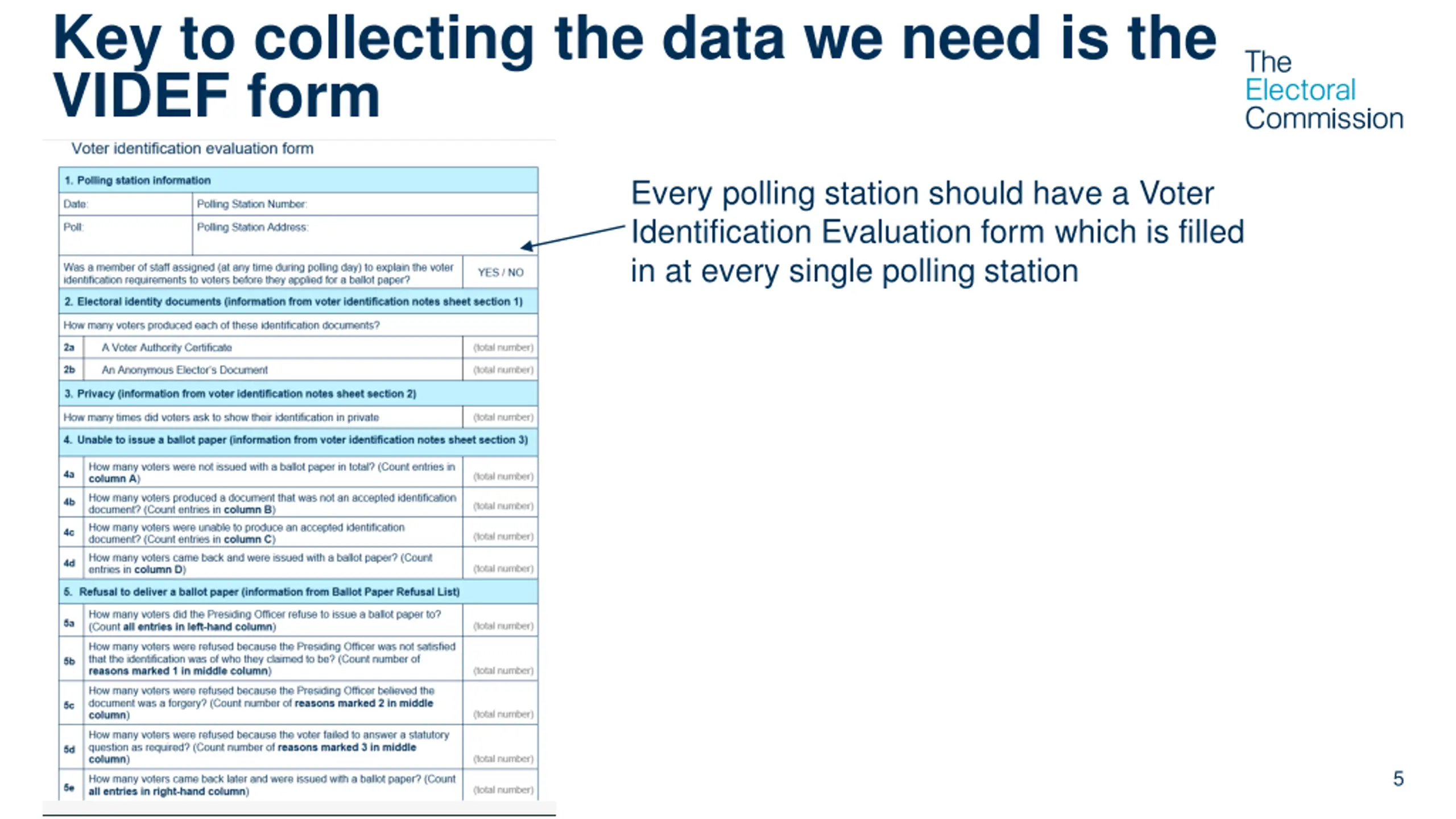Select section header 1. Polling station information

pyautogui.click(x=299, y=180)
